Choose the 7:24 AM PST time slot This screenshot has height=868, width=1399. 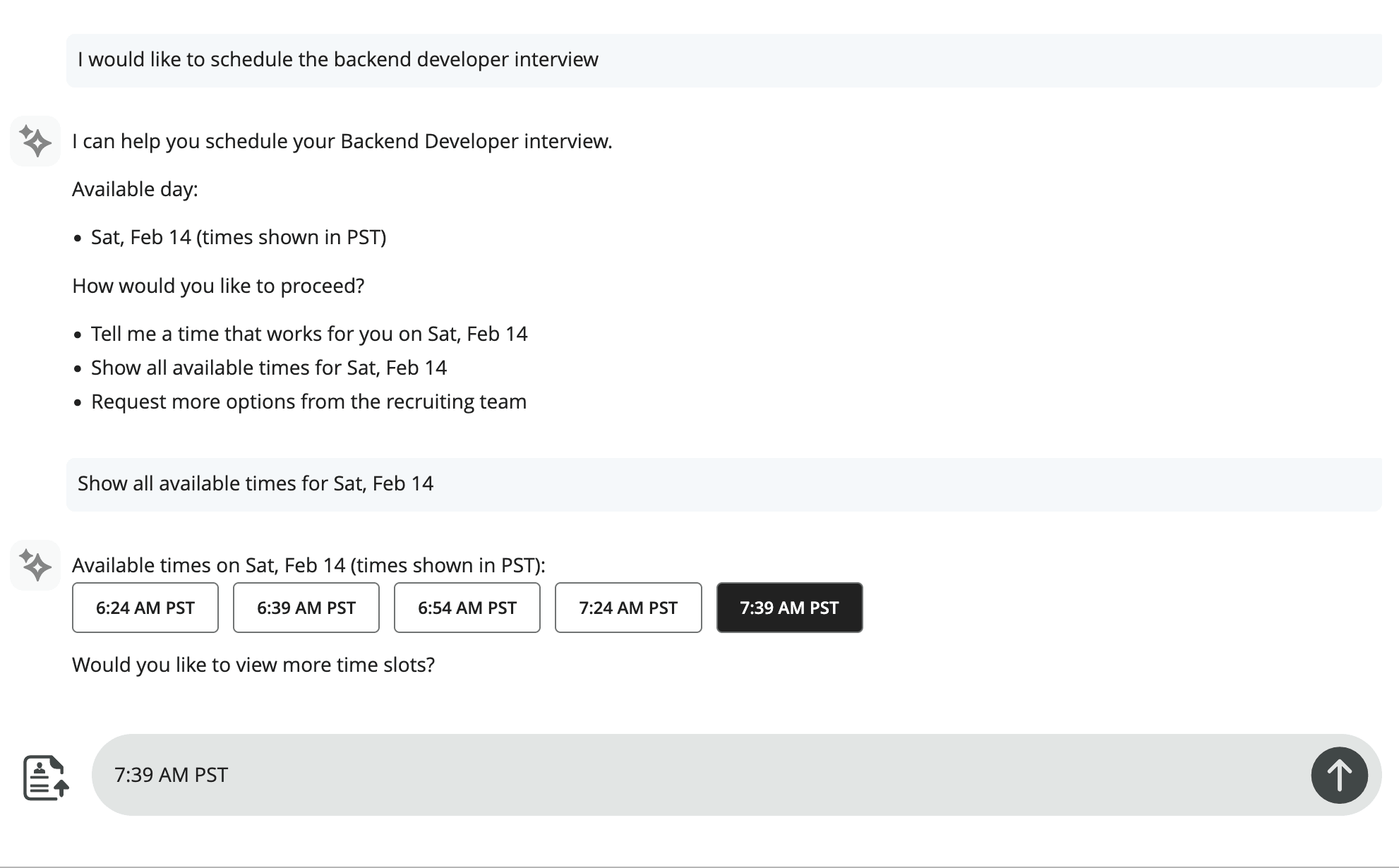tap(628, 608)
